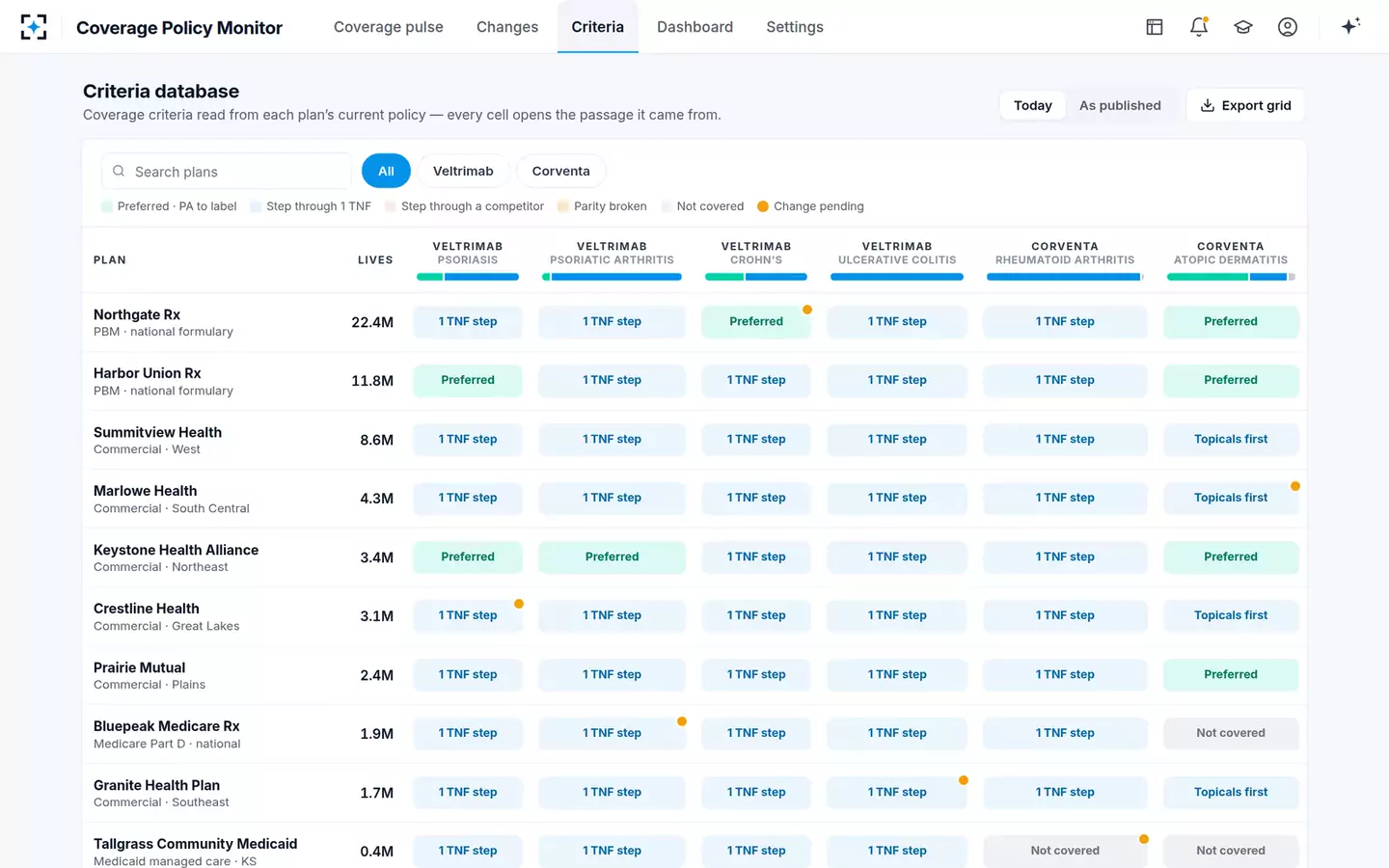Click the download icon on Export grid
The image size is (1389, 868).
1207,105
